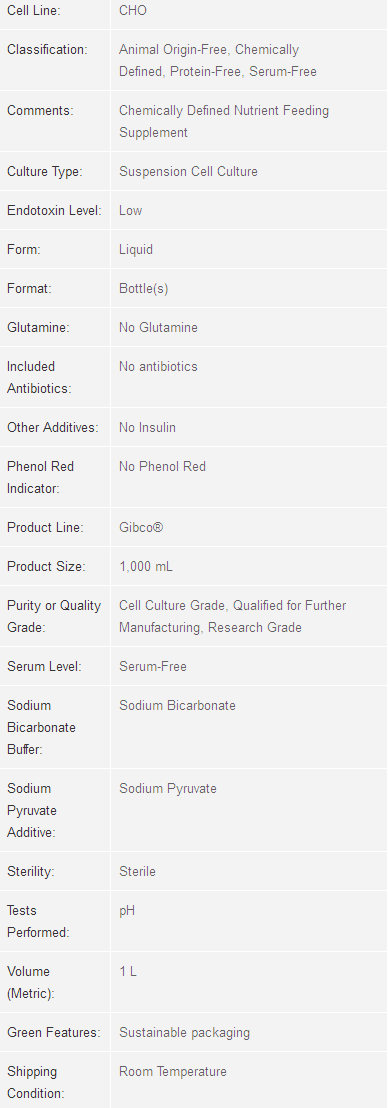Click the CHO cell line value

click(133, 11)
